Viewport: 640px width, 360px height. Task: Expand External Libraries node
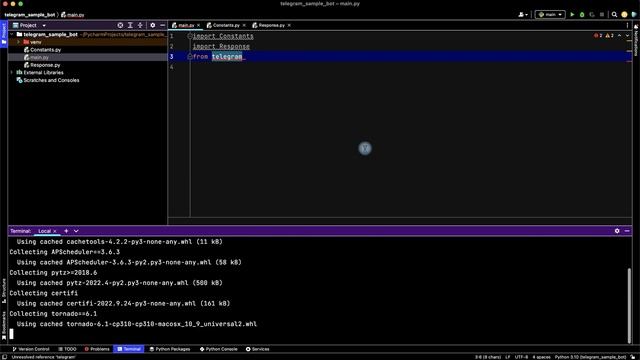[12, 73]
